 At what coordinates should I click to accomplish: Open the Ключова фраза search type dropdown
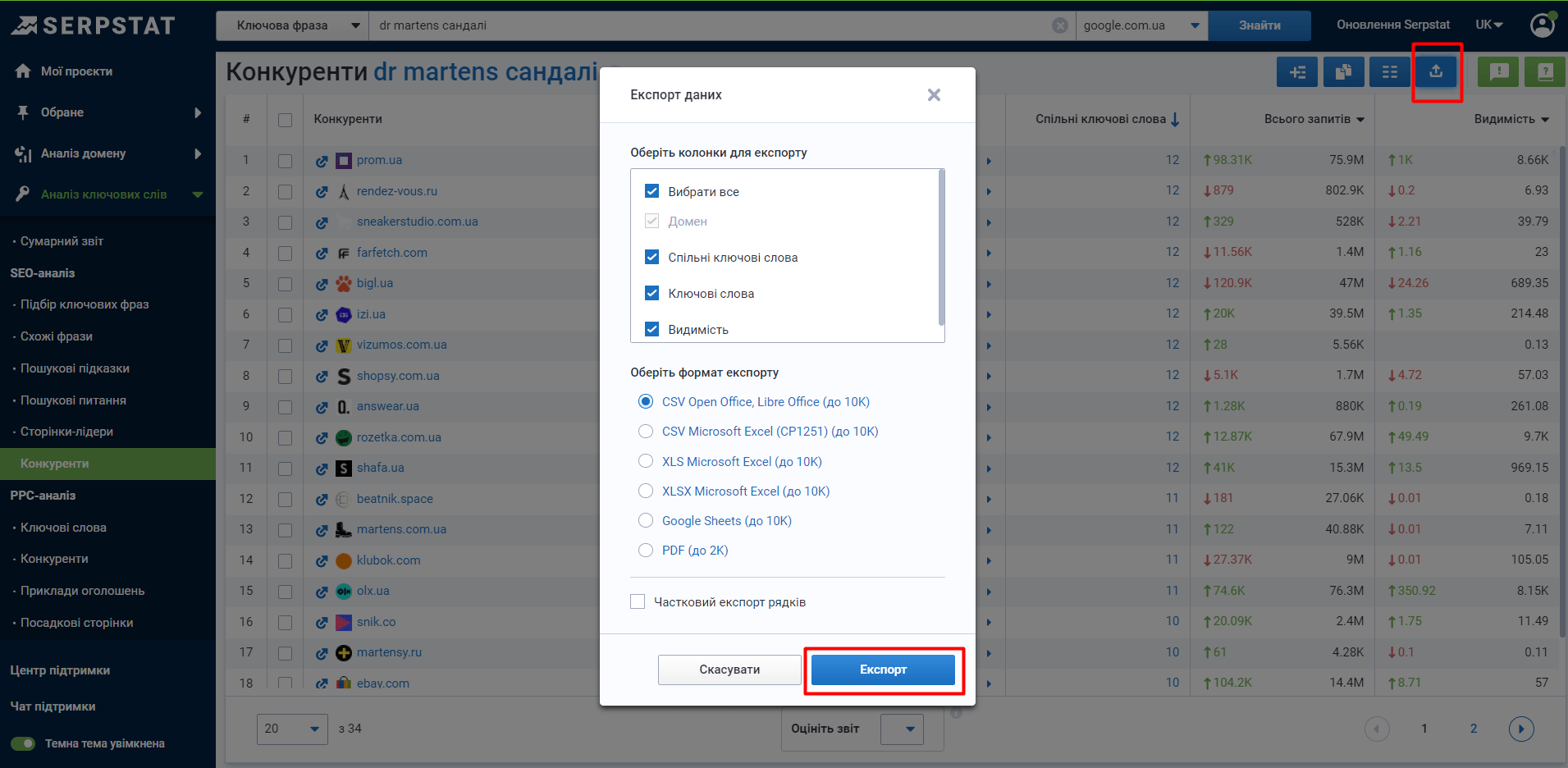[x=293, y=25]
